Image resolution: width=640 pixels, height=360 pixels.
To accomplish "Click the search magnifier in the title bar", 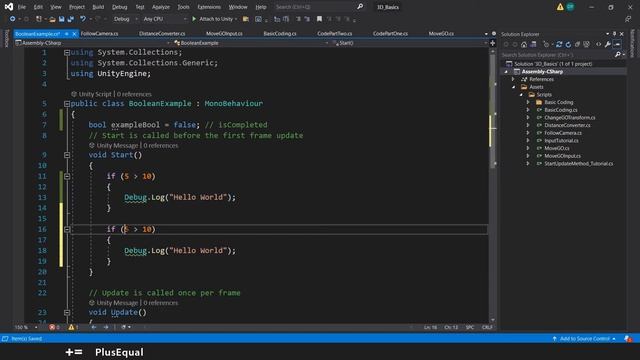I will [360, 7].
